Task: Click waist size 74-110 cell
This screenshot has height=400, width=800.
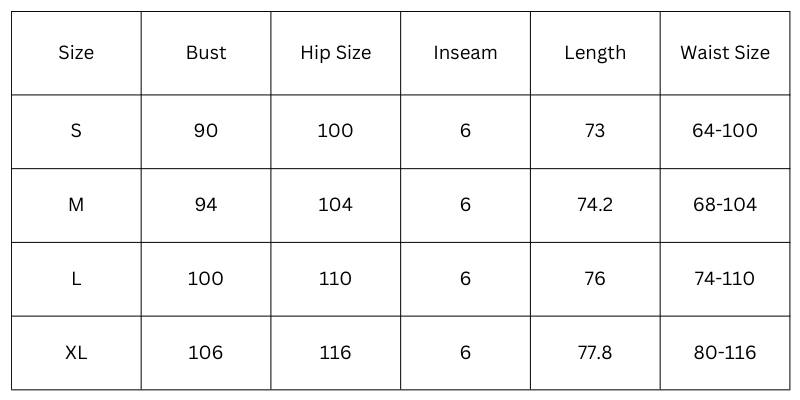Action: pyautogui.click(x=725, y=279)
